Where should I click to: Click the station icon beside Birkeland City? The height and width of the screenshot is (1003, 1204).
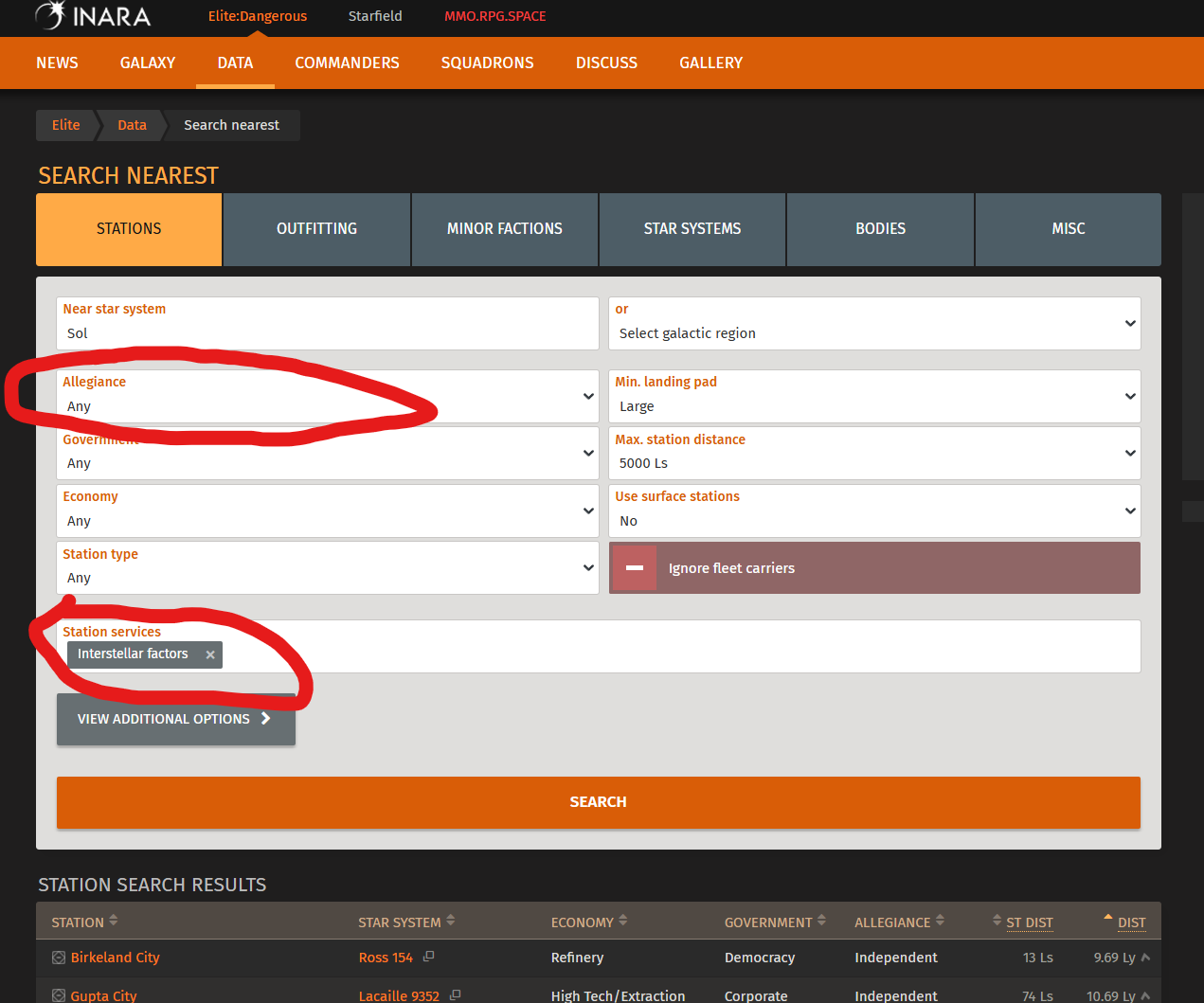pyautogui.click(x=59, y=958)
